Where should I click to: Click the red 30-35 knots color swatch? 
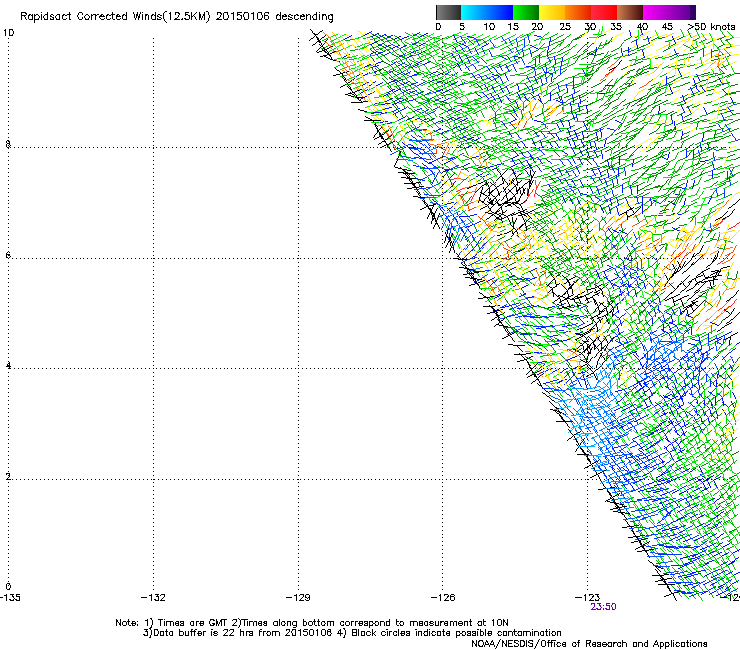(604, 12)
